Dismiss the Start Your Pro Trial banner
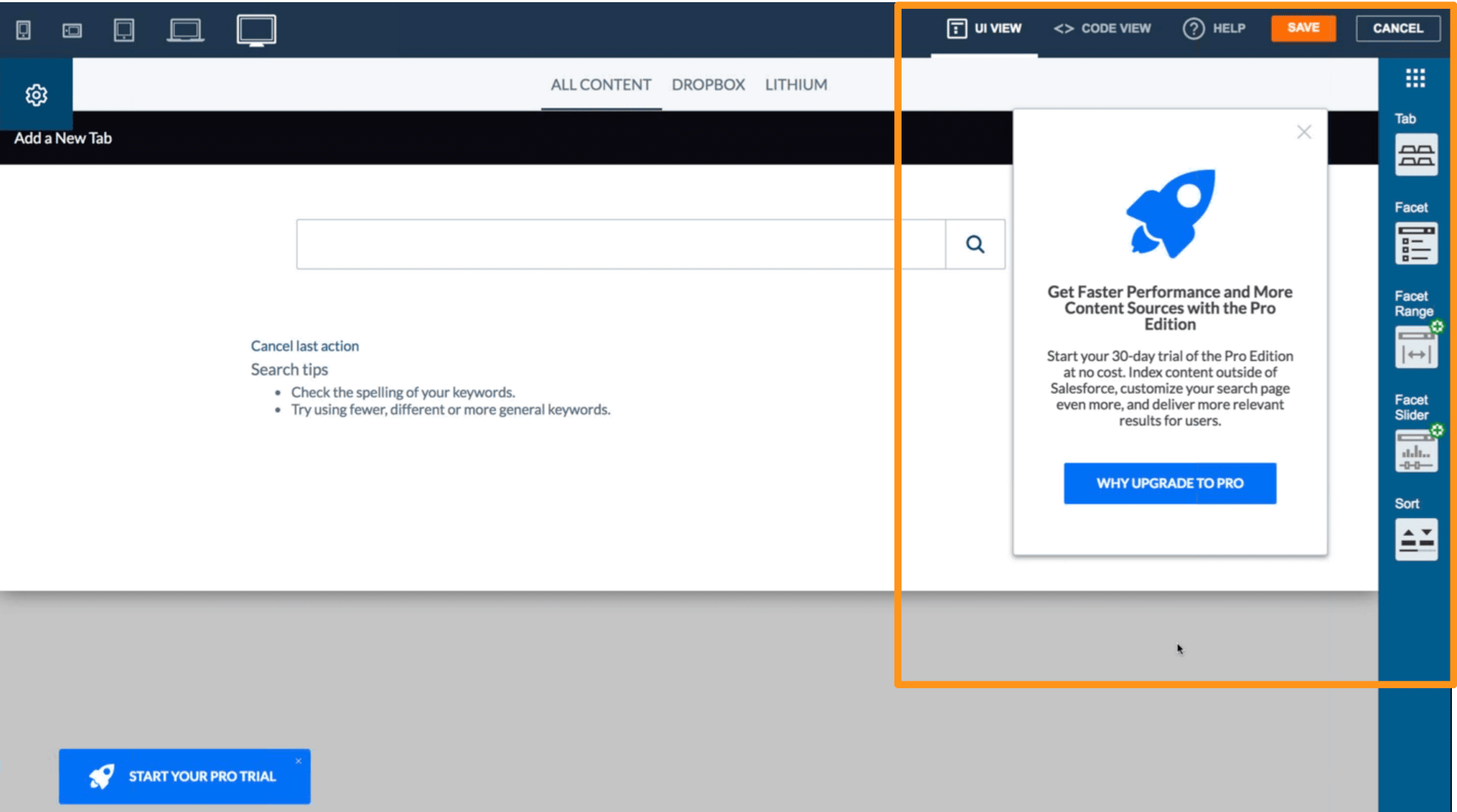Viewport: 1457px width, 812px height. pos(298,761)
